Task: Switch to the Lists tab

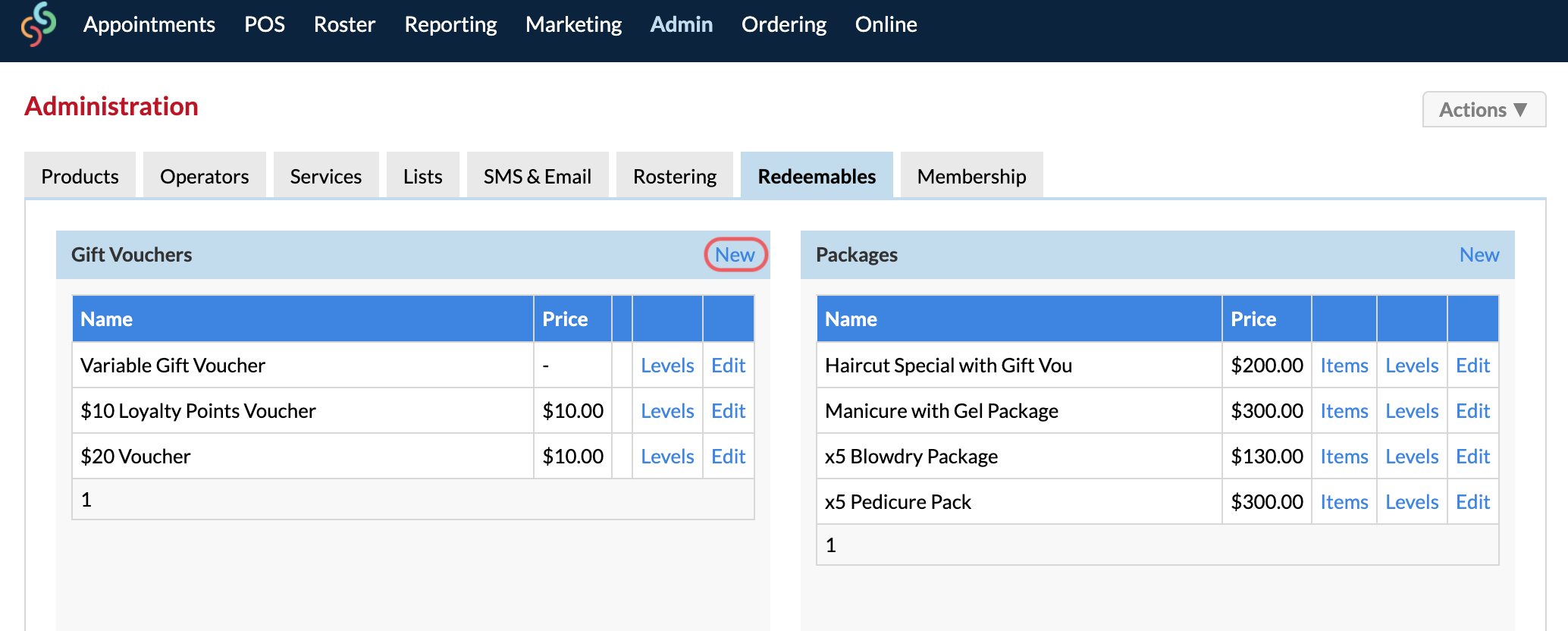Action: click(x=423, y=176)
